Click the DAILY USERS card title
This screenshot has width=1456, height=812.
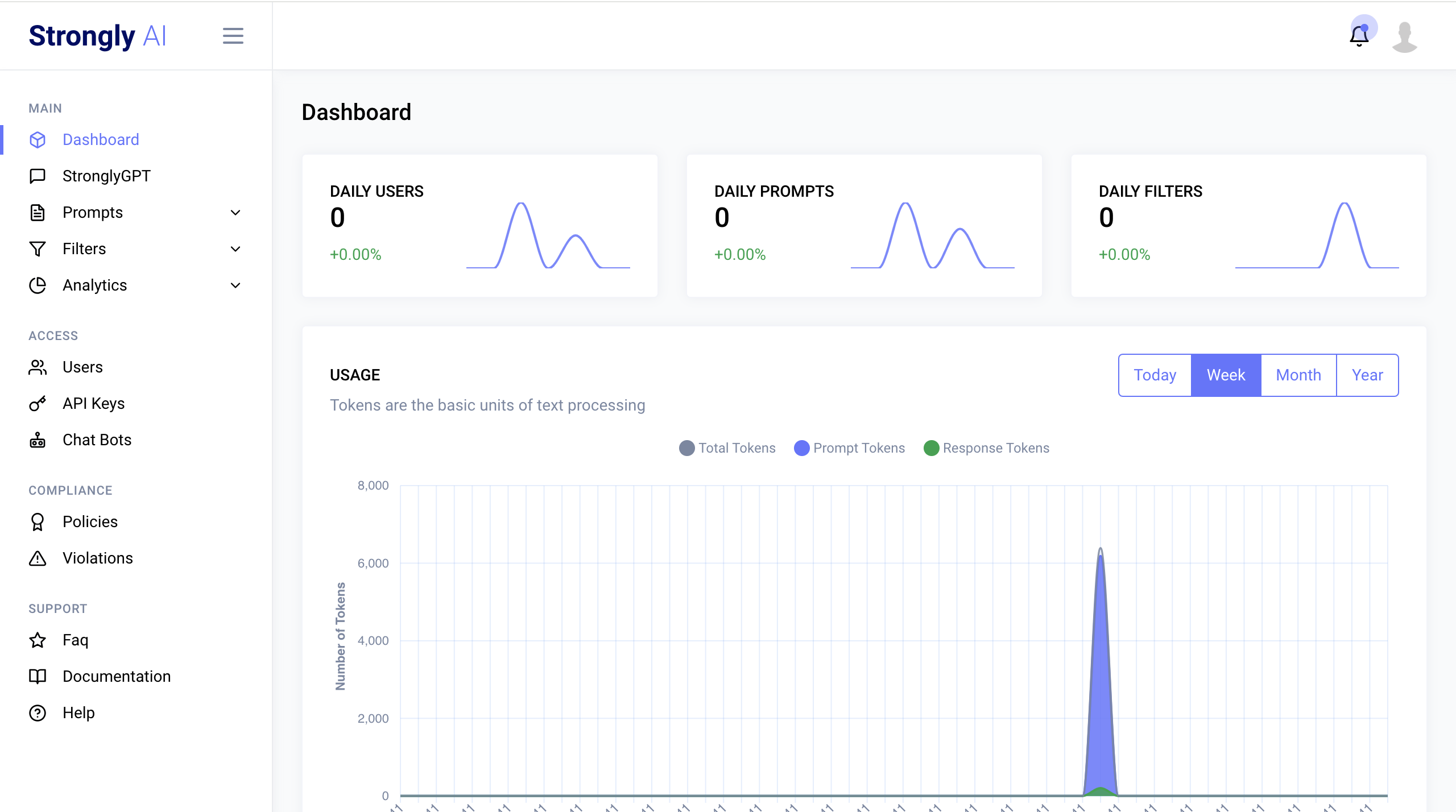coord(377,192)
